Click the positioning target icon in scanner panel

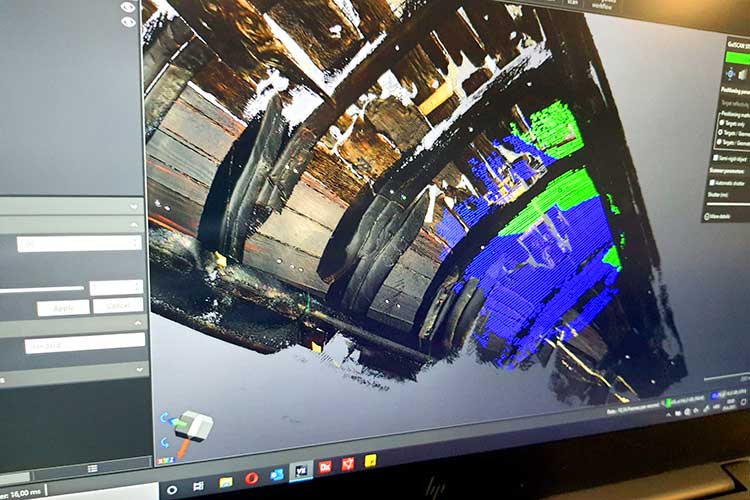tap(730, 73)
